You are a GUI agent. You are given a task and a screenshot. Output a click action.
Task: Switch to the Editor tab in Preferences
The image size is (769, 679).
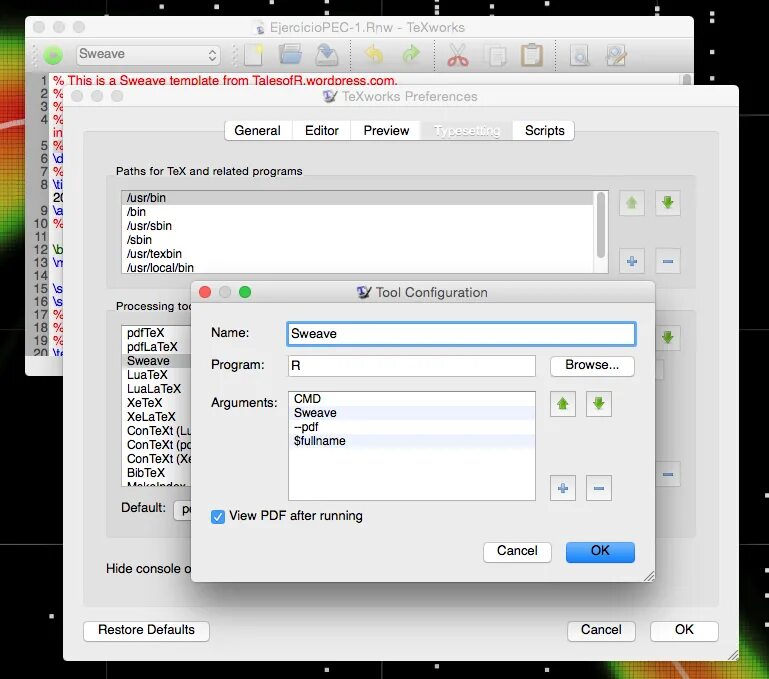click(x=322, y=131)
